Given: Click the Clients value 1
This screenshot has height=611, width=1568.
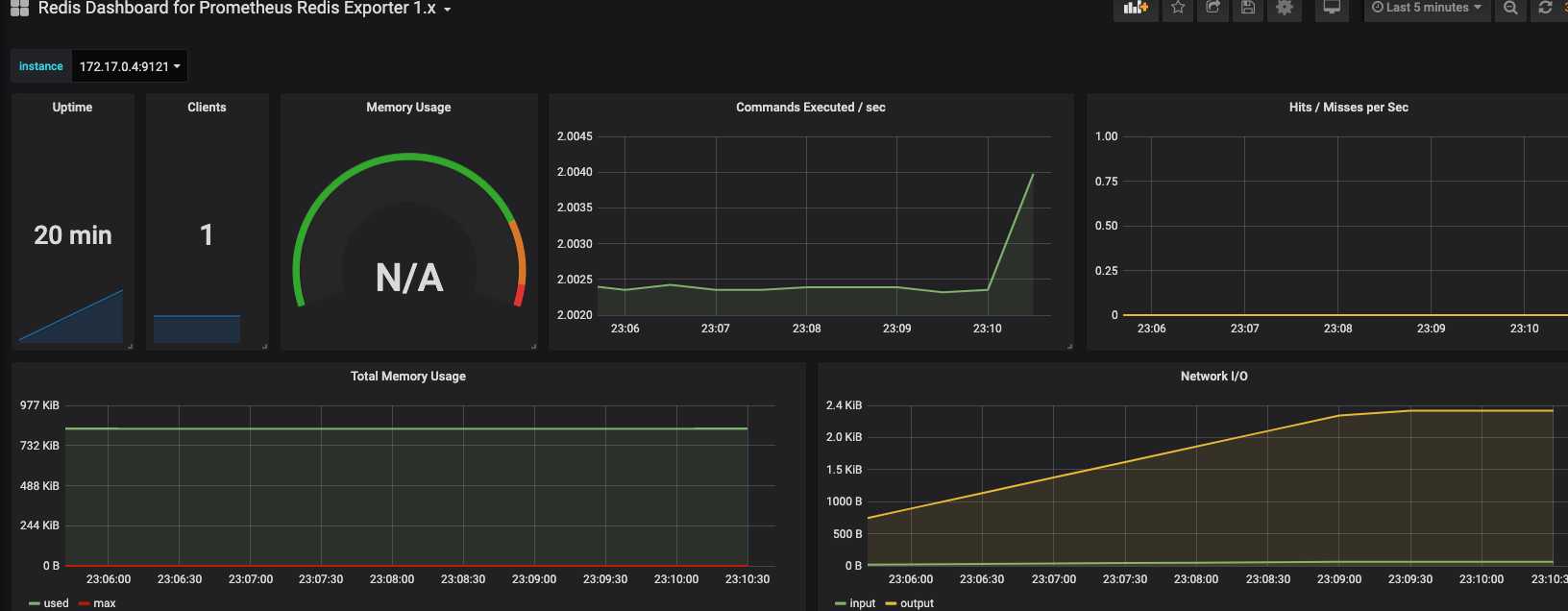Looking at the screenshot, I should pos(207,235).
